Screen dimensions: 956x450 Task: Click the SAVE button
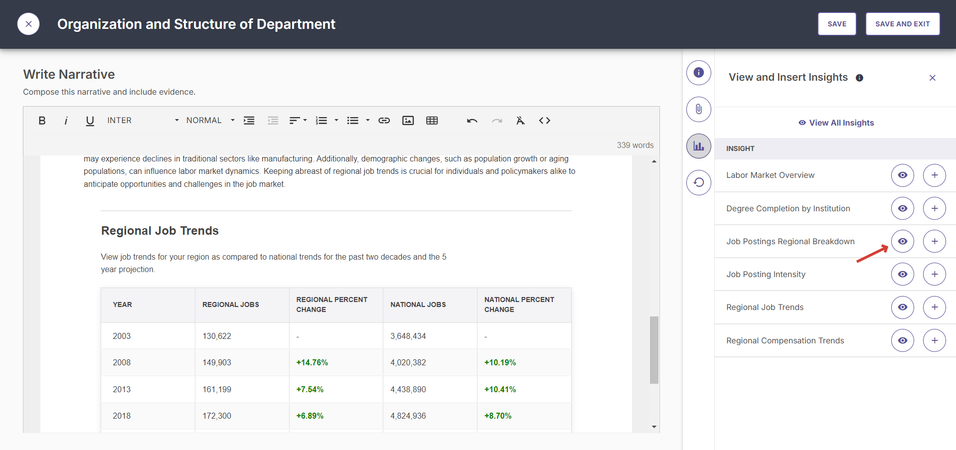point(836,24)
